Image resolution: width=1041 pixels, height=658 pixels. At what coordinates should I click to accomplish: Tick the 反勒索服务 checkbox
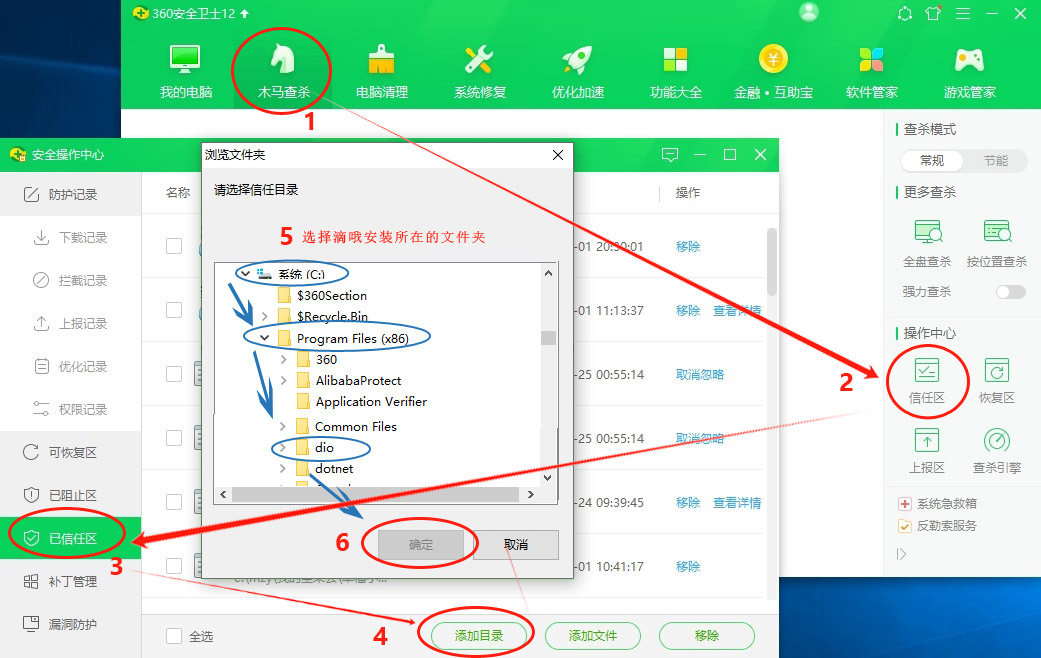[x=905, y=526]
